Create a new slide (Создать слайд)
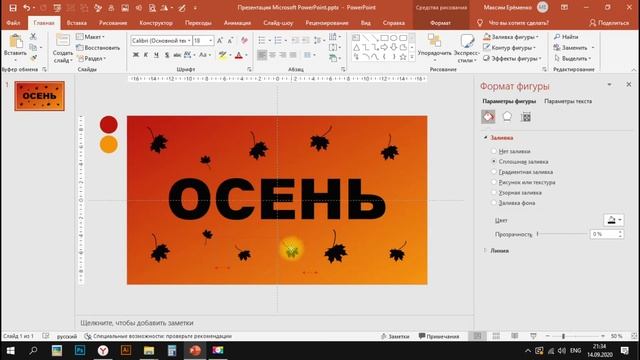Image resolution: width=640 pixels, height=360 pixels. click(x=62, y=49)
